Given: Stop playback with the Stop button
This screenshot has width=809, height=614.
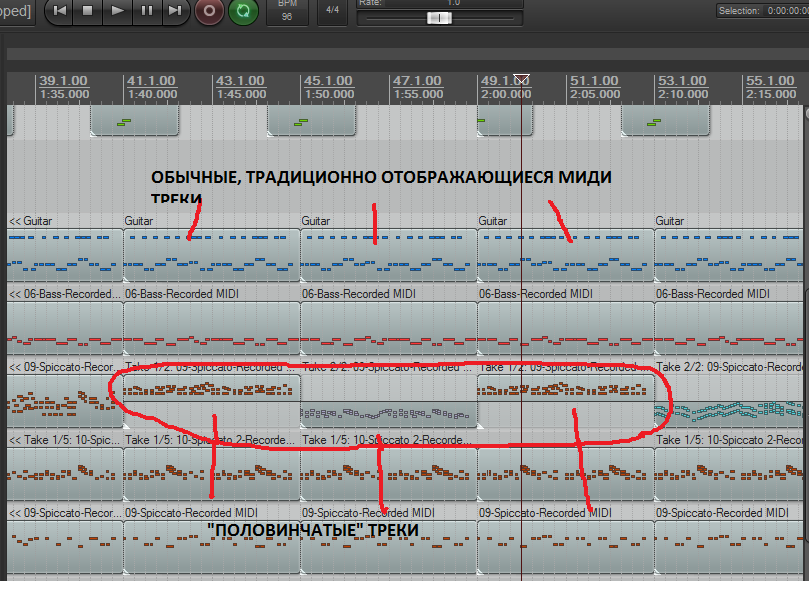Looking at the screenshot, I should click(88, 10).
